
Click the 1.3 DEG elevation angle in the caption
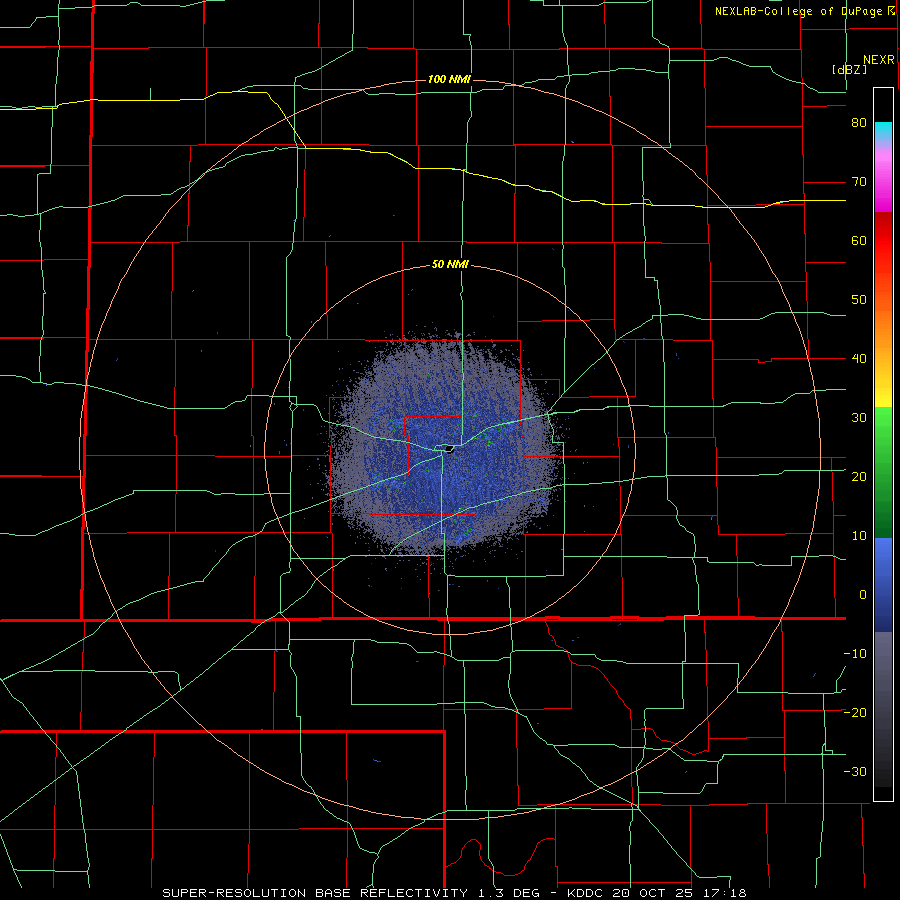point(511,893)
